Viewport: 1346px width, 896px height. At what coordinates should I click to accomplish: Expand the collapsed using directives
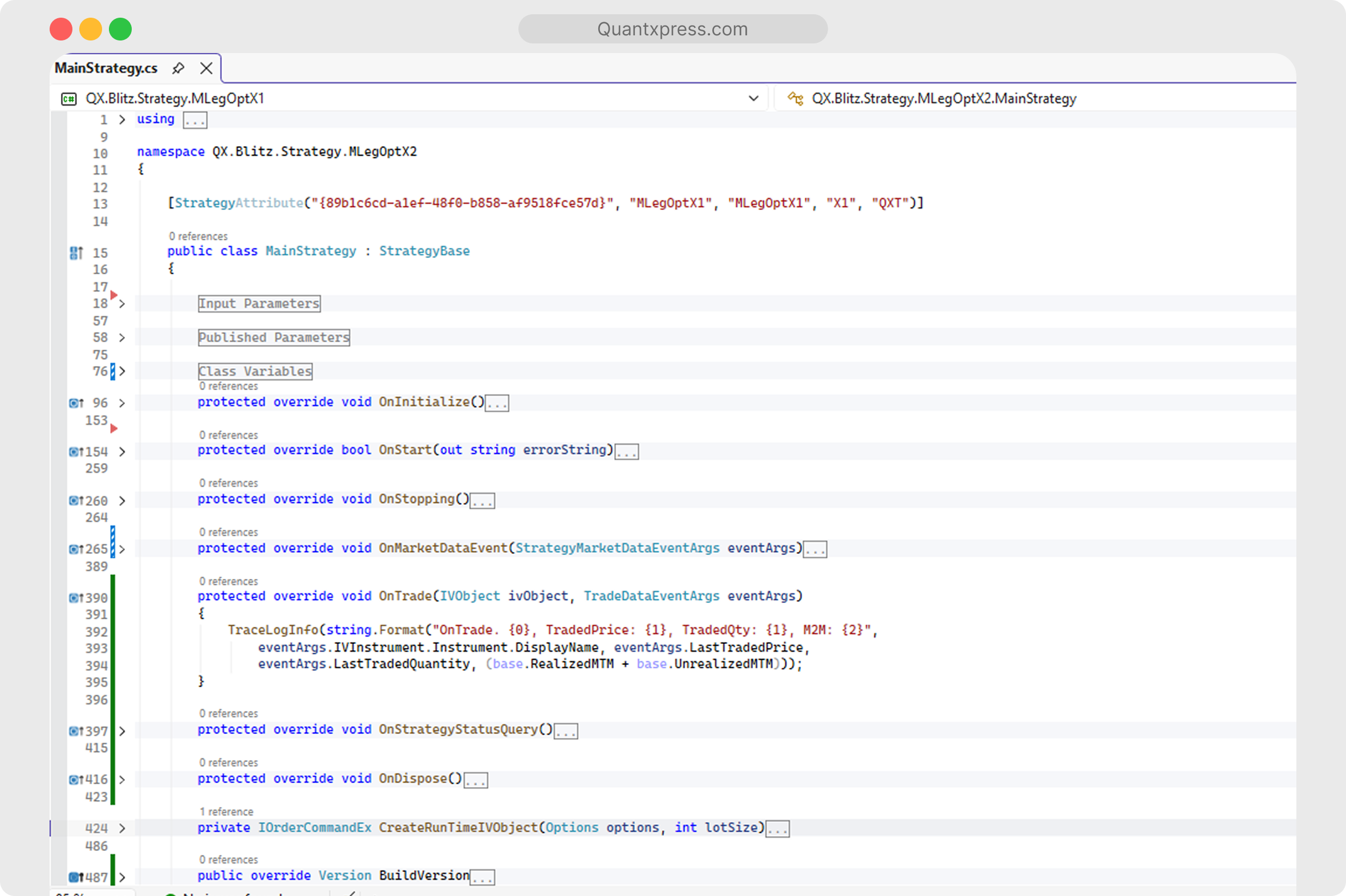click(121, 119)
